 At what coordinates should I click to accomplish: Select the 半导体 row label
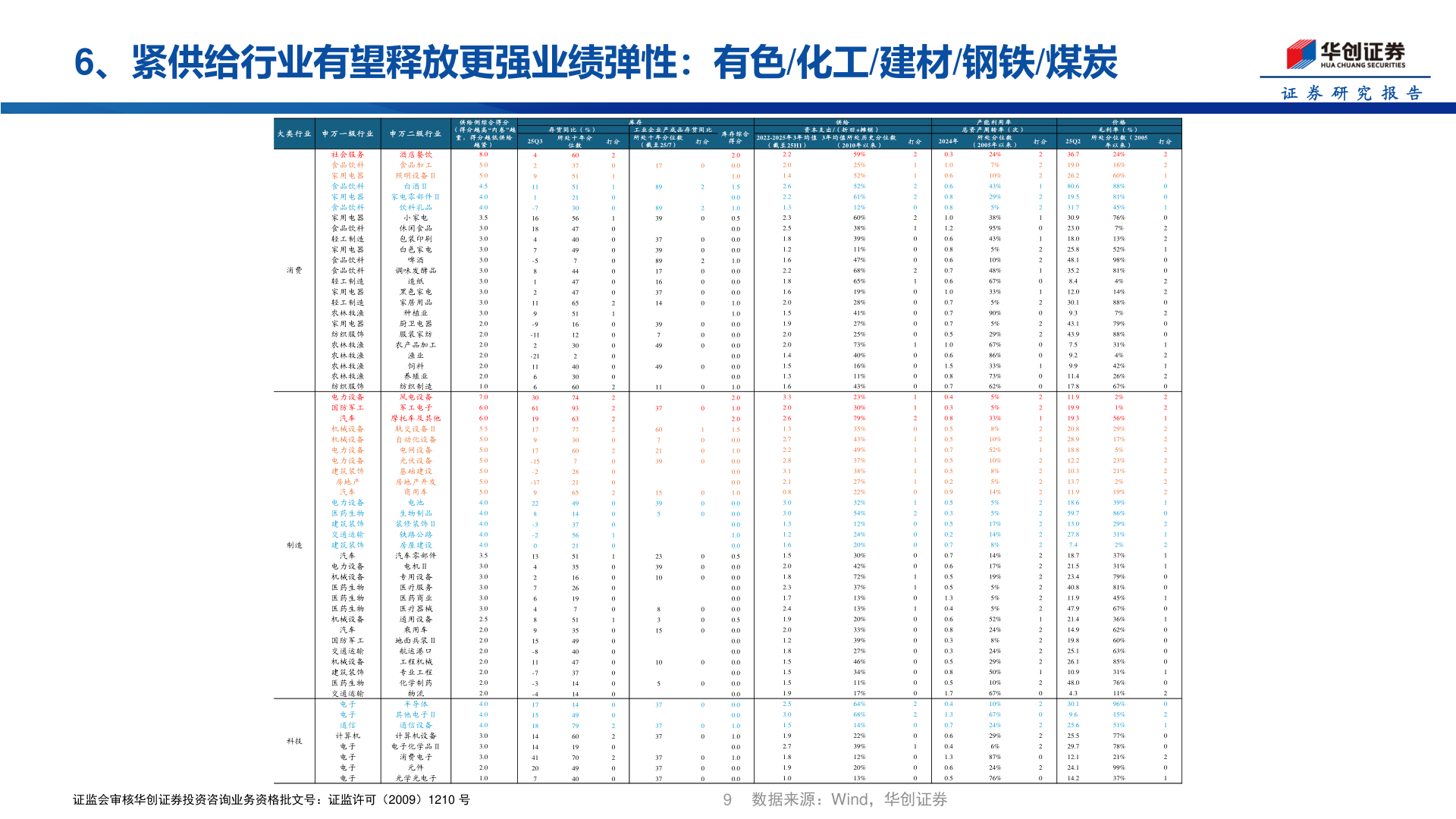pos(416,703)
